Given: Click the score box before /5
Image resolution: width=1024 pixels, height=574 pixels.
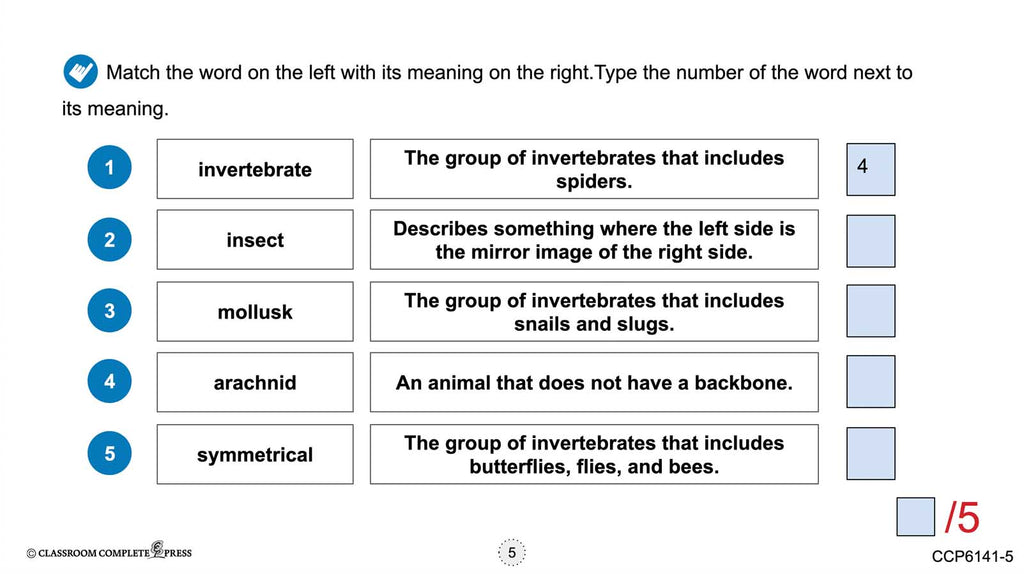Looking at the screenshot, I should (915, 517).
